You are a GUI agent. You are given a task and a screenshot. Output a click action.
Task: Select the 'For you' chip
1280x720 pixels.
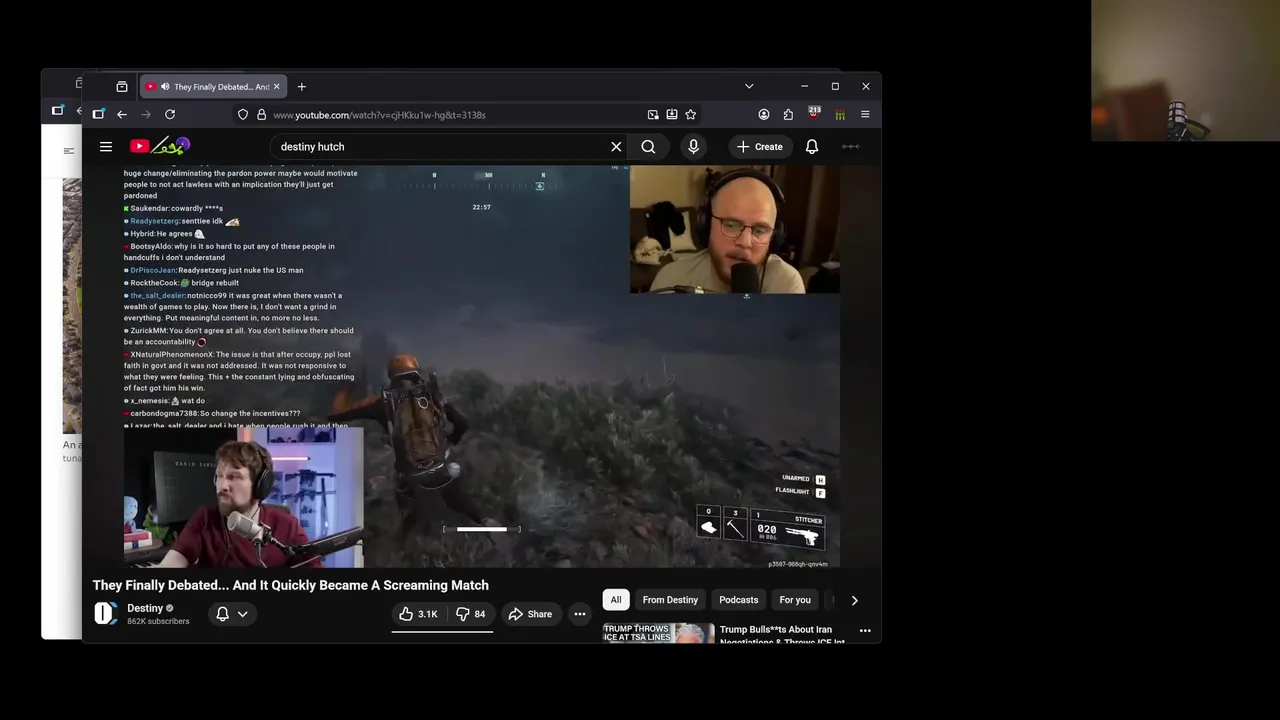coord(795,600)
